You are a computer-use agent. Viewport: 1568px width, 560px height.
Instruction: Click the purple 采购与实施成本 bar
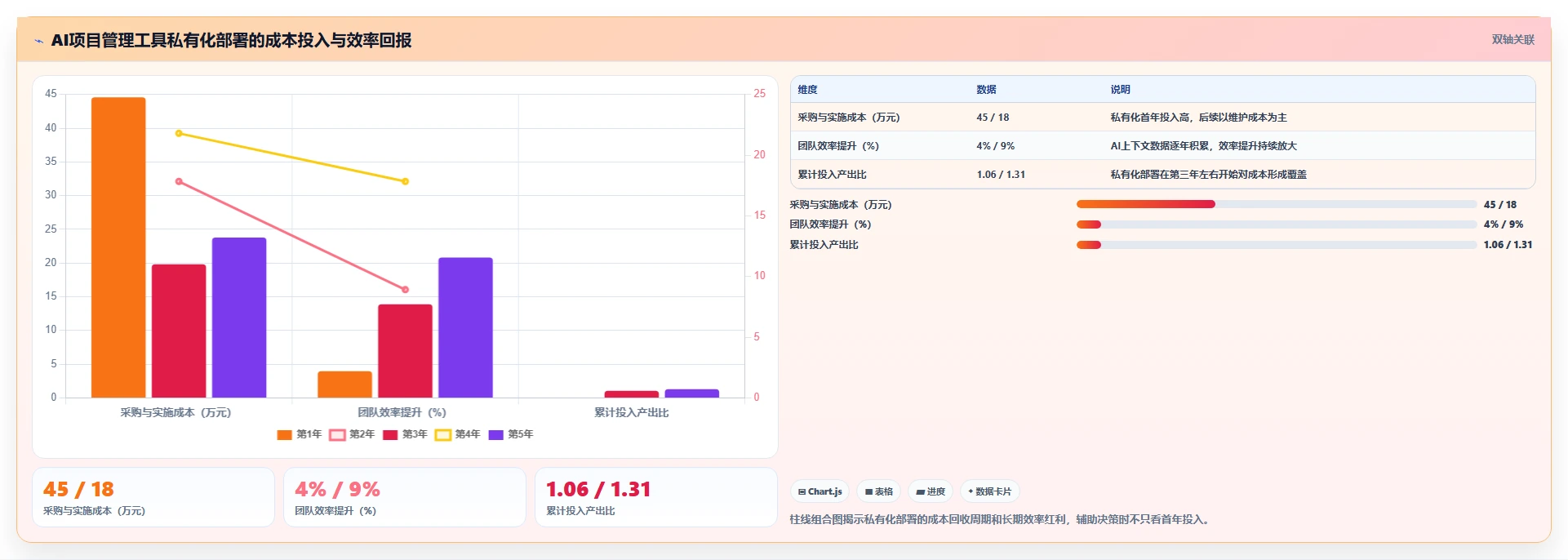[x=239, y=318]
